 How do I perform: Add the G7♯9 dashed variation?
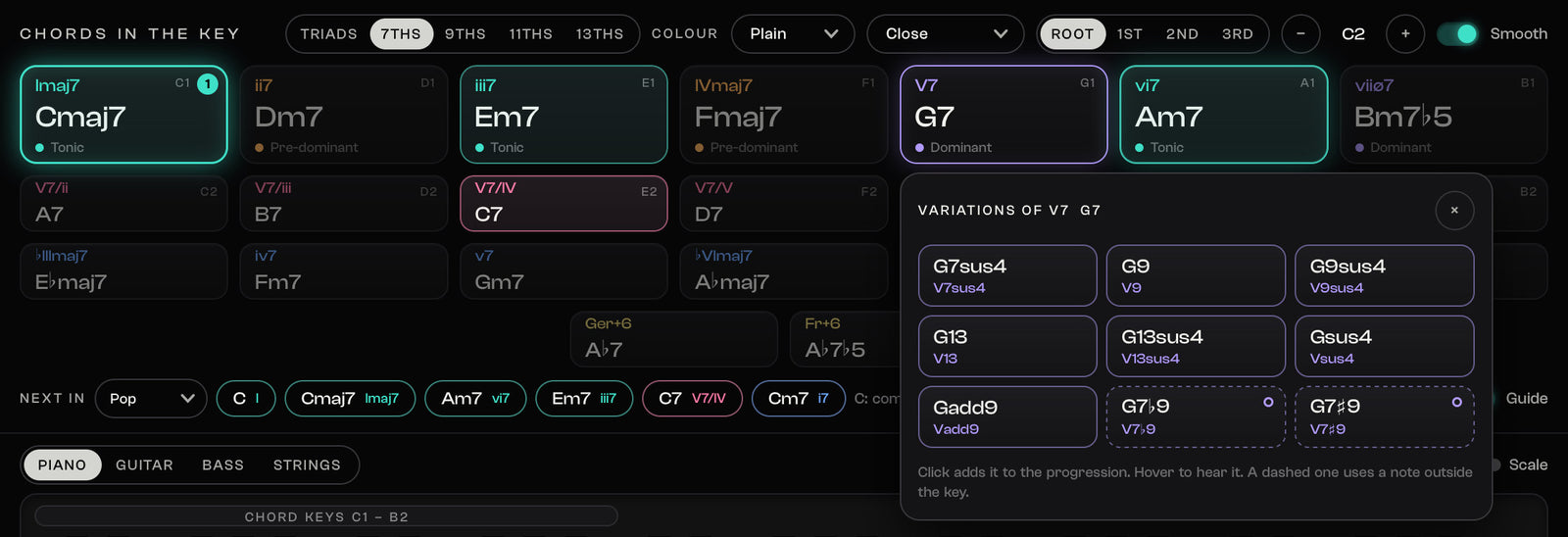(1385, 416)
